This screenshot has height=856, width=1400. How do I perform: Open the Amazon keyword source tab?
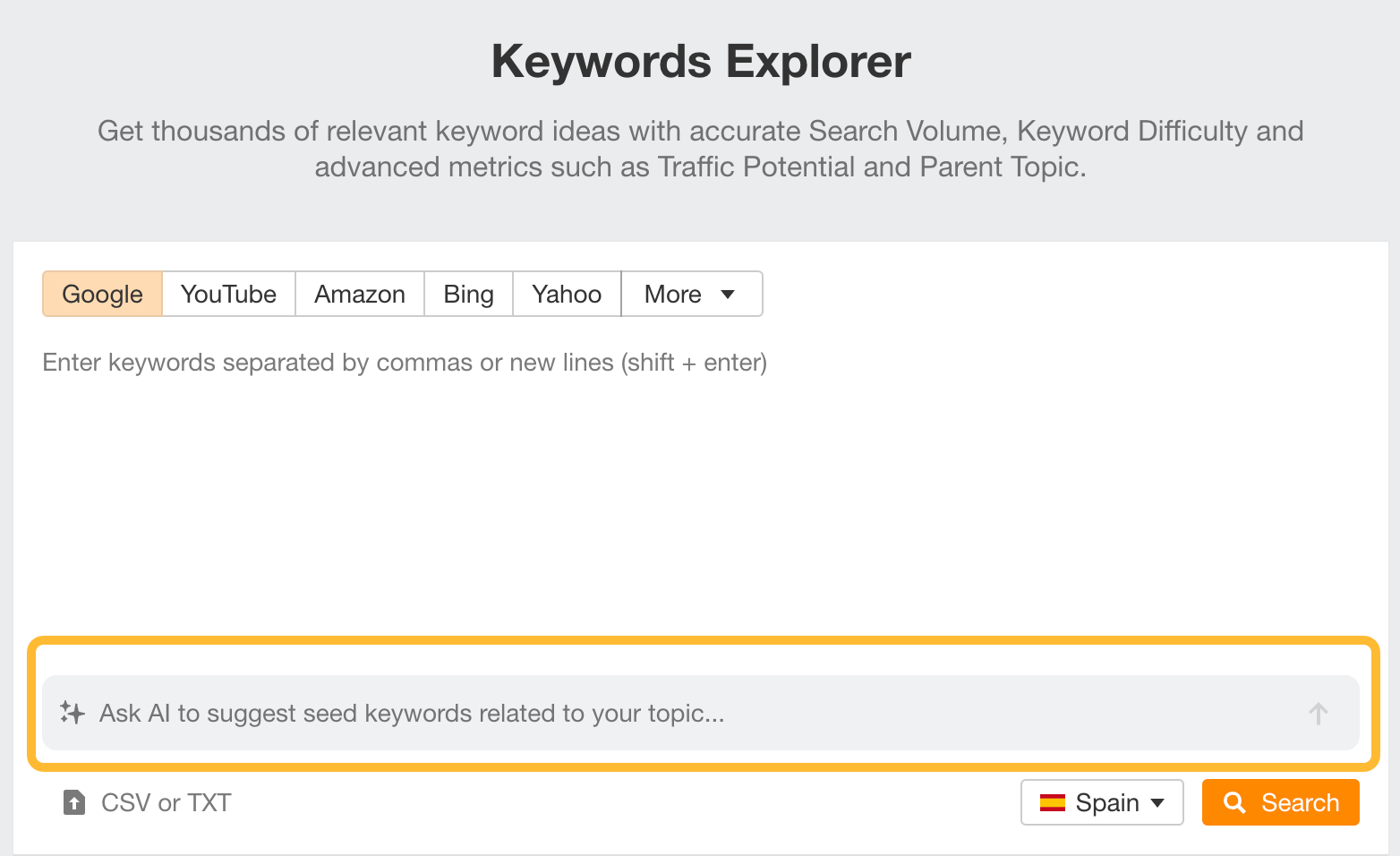pos(359,294)
